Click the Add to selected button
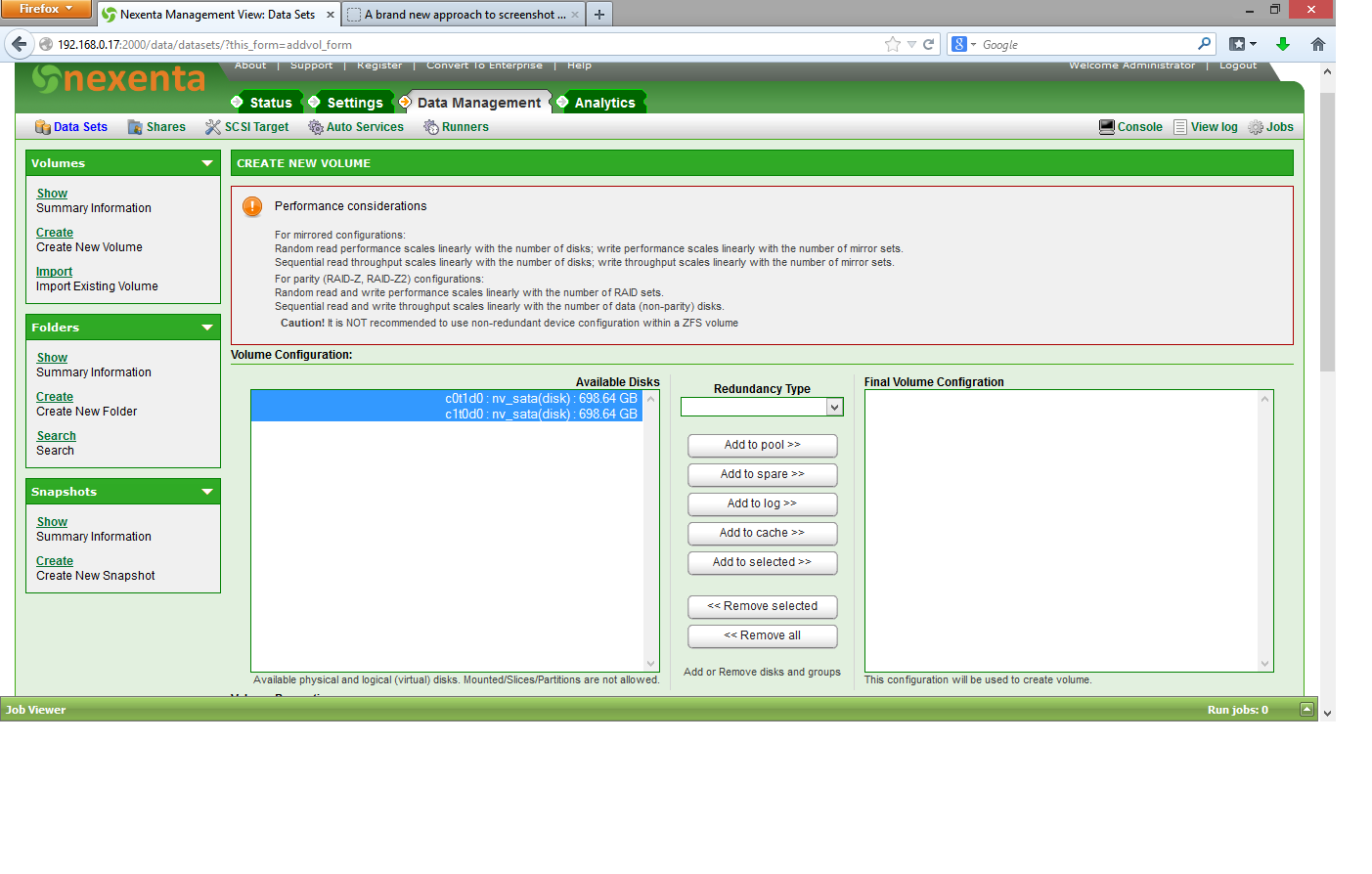 762,563
